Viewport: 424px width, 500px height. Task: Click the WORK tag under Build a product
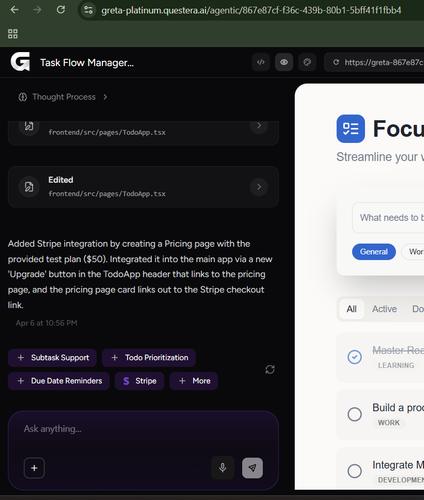388,423
